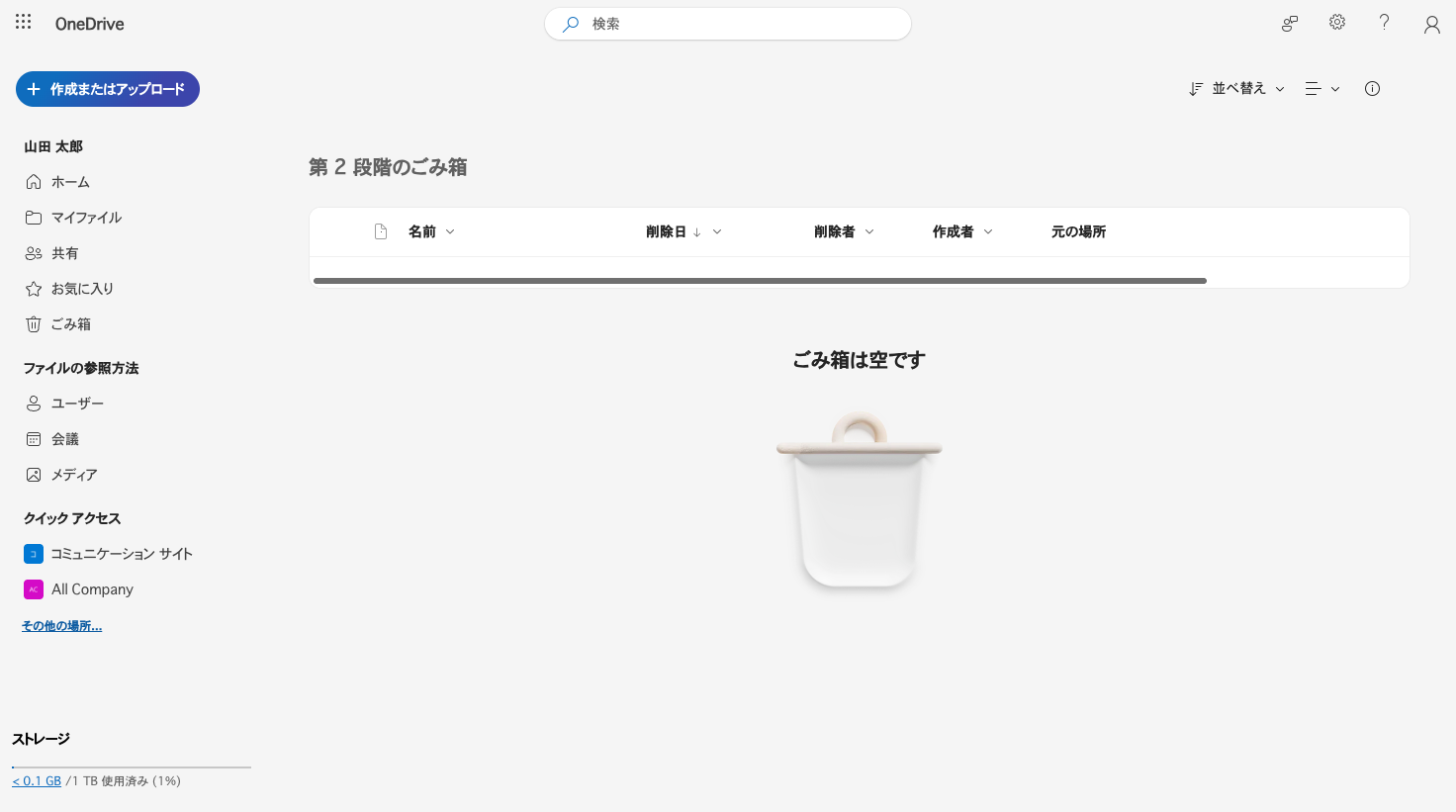
Task: Click the 山田 太郎 sidebar heading
Action: tap(53, 146)
